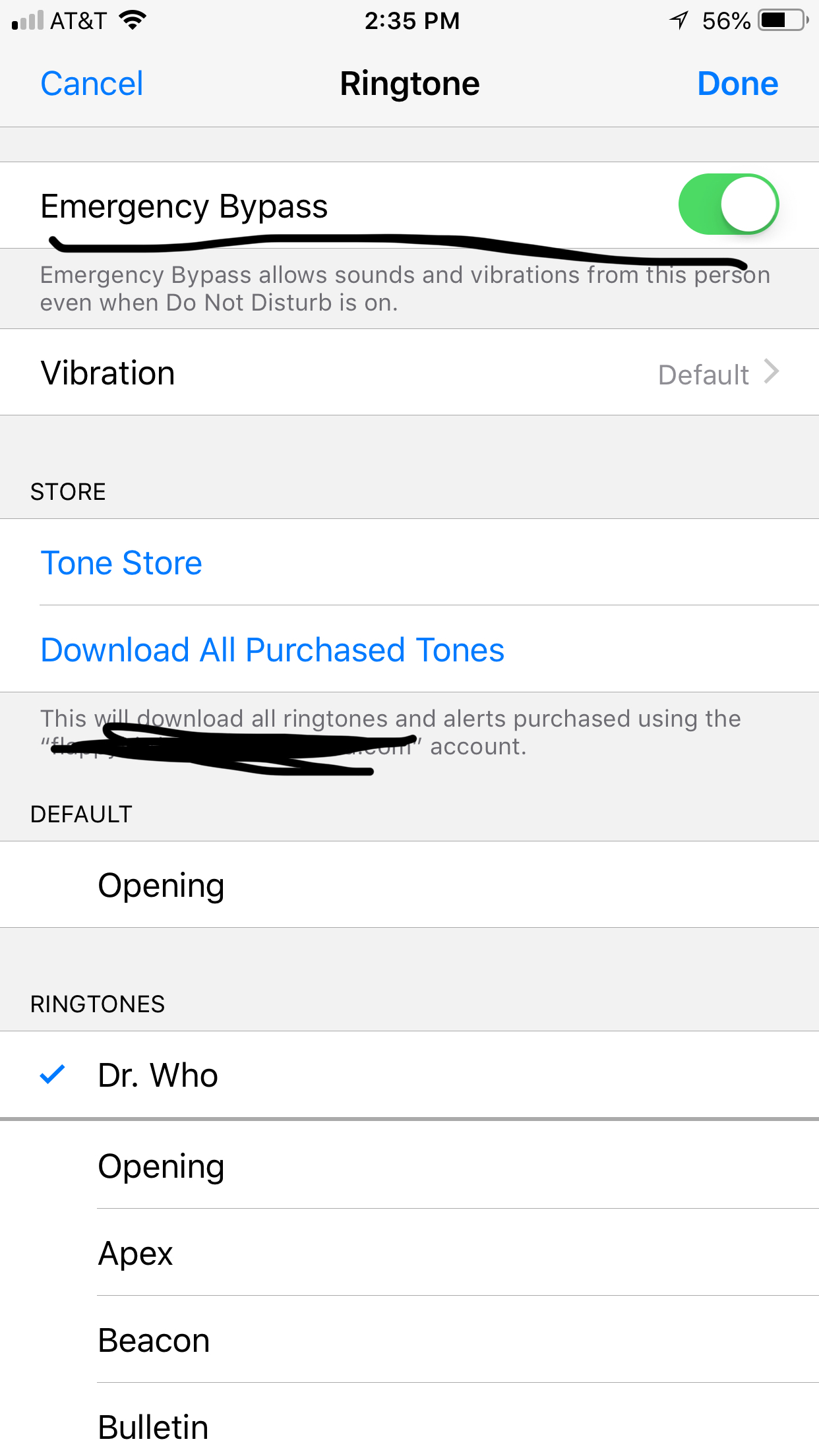Pick Beacon as the ringtone
Image resolution: width=819 pixels, height=1456 pixels.
coord(154,1340)
